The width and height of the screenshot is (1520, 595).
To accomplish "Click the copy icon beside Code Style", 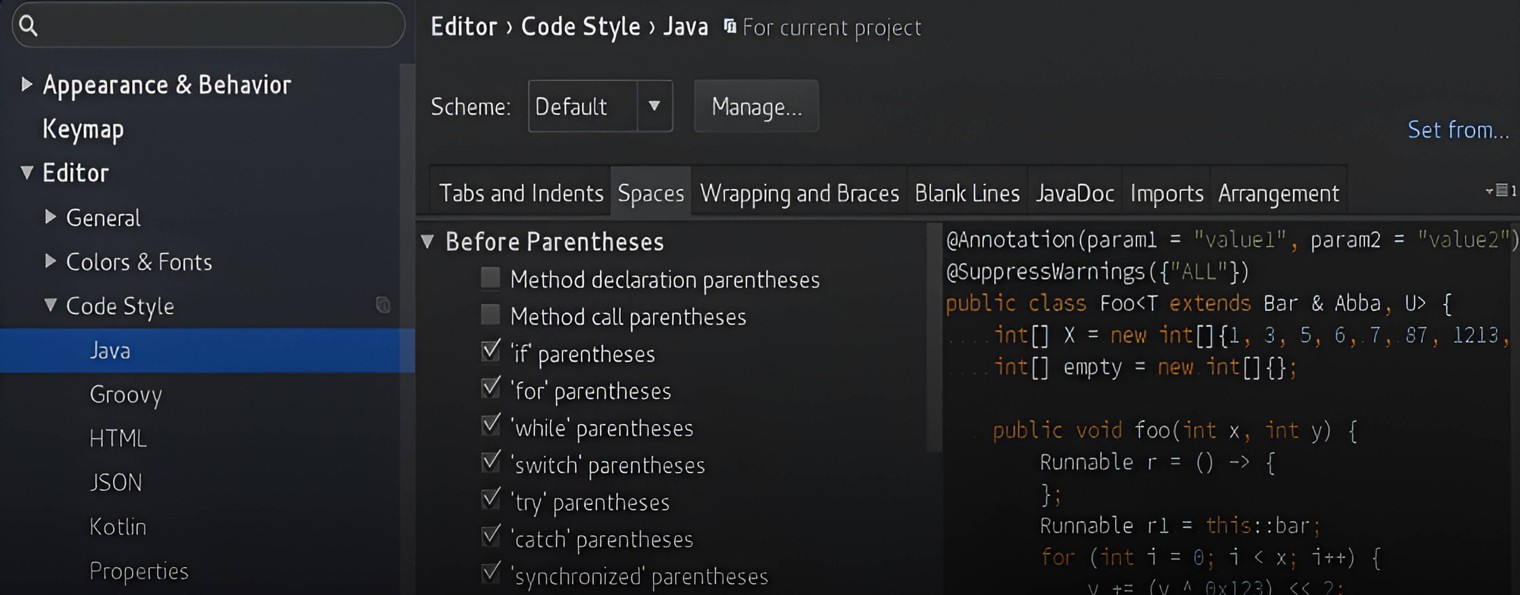I will coord(382,305).
